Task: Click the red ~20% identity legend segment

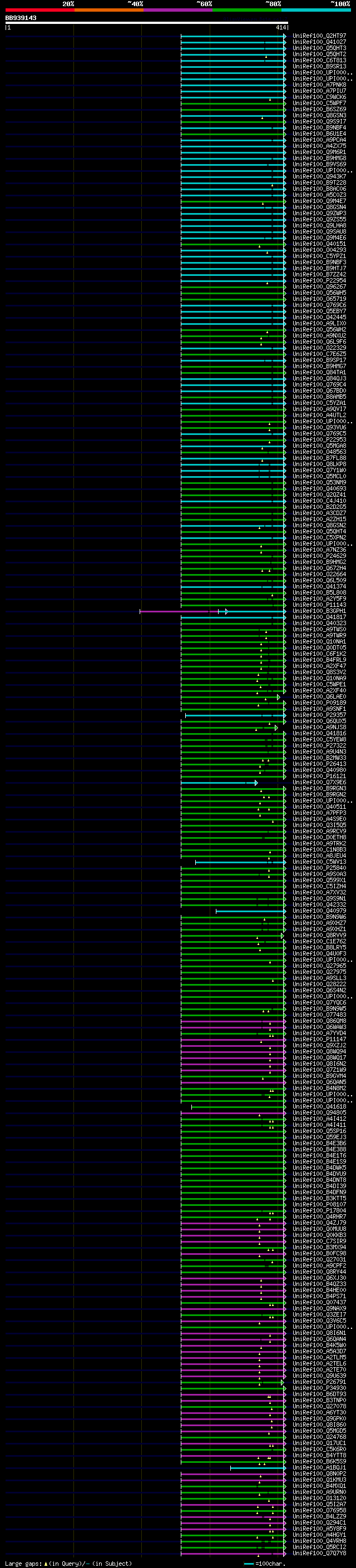Action: click(39, 10)
